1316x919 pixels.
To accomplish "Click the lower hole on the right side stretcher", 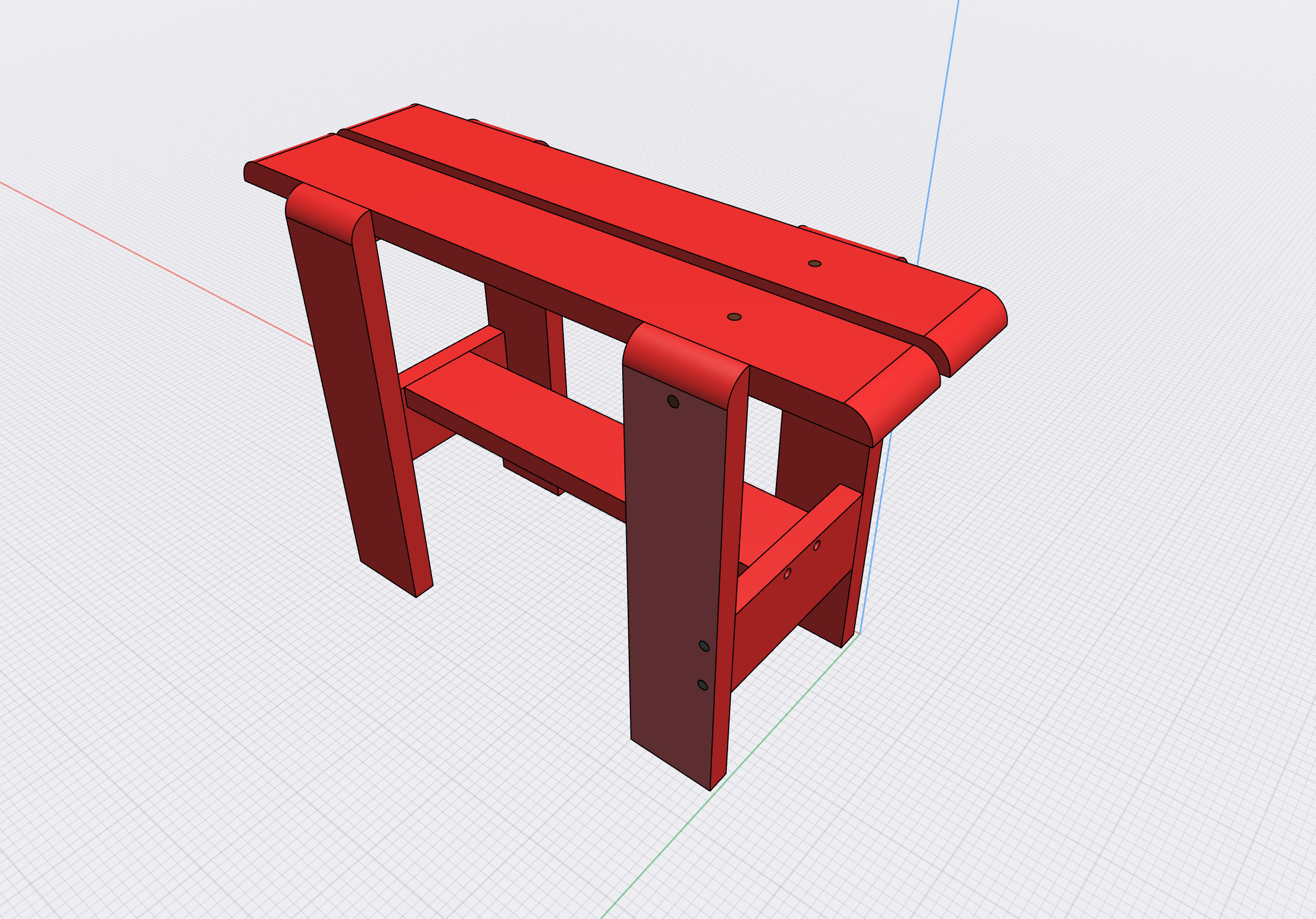I will [788, 573].
